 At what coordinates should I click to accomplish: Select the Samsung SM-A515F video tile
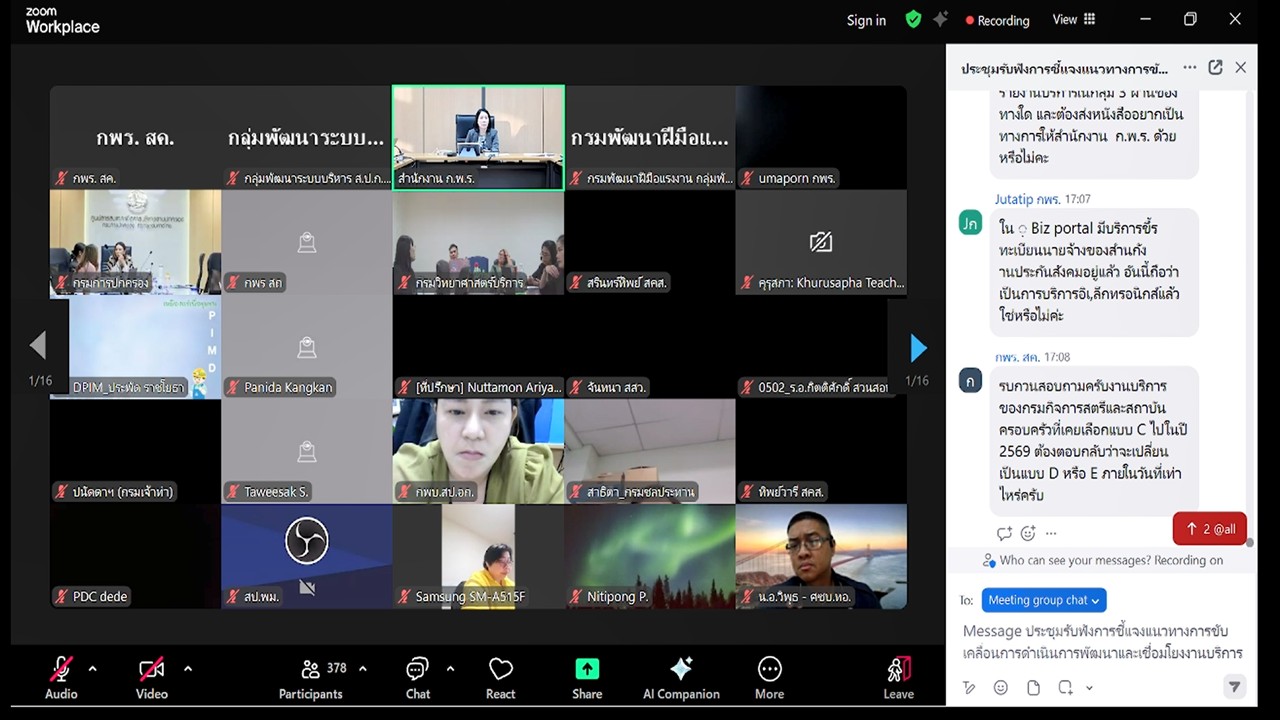478,556
